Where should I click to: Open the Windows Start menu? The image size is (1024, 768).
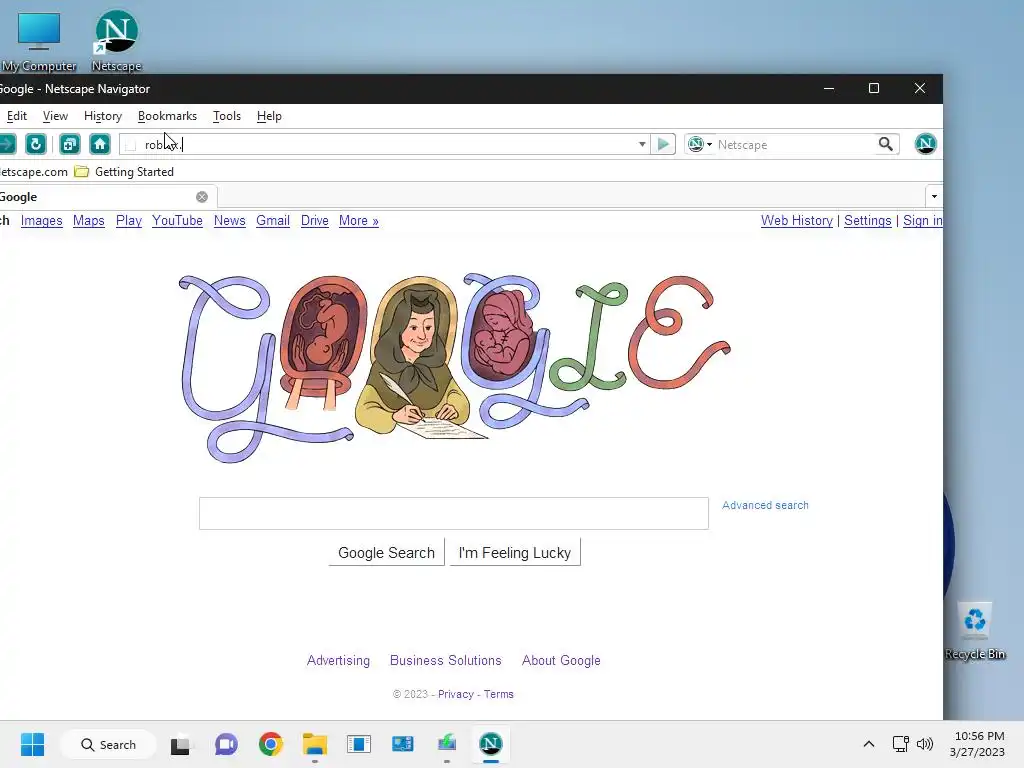tap(32, 744)
